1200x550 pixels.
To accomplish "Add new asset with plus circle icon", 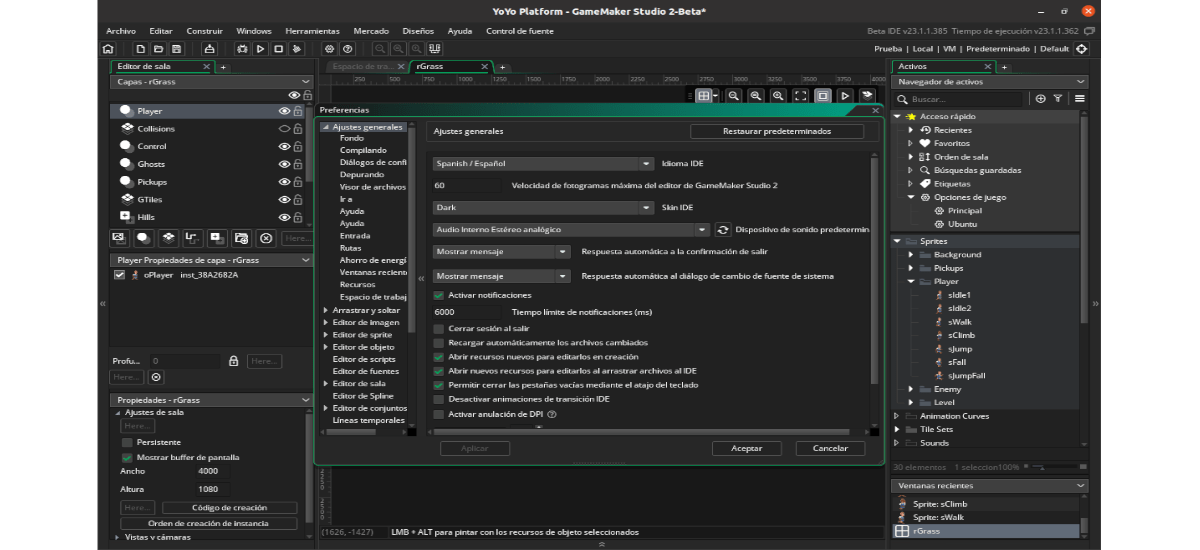I will (x=1040, y=99).
